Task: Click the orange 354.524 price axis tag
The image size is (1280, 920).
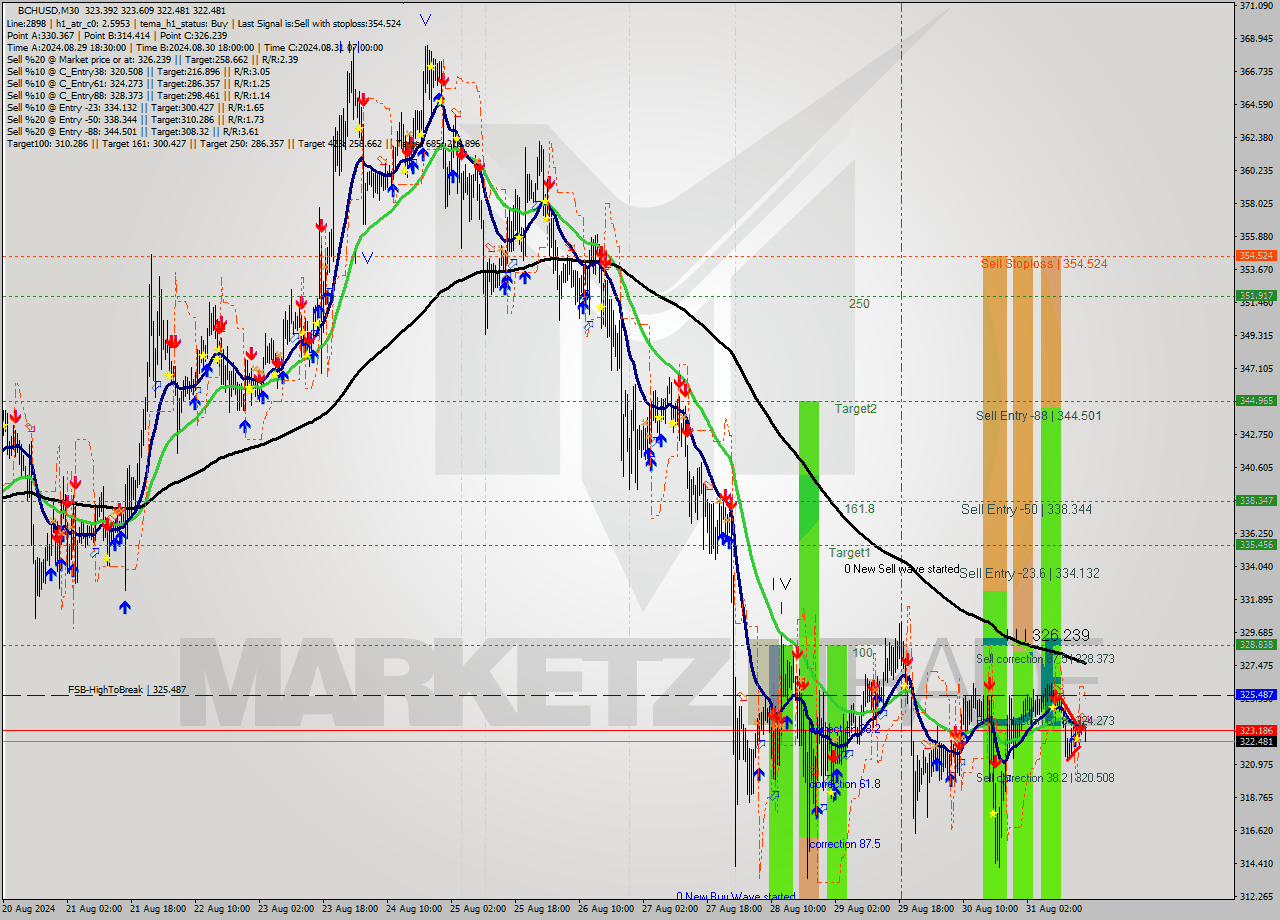Action: (x=1256, y=256)
